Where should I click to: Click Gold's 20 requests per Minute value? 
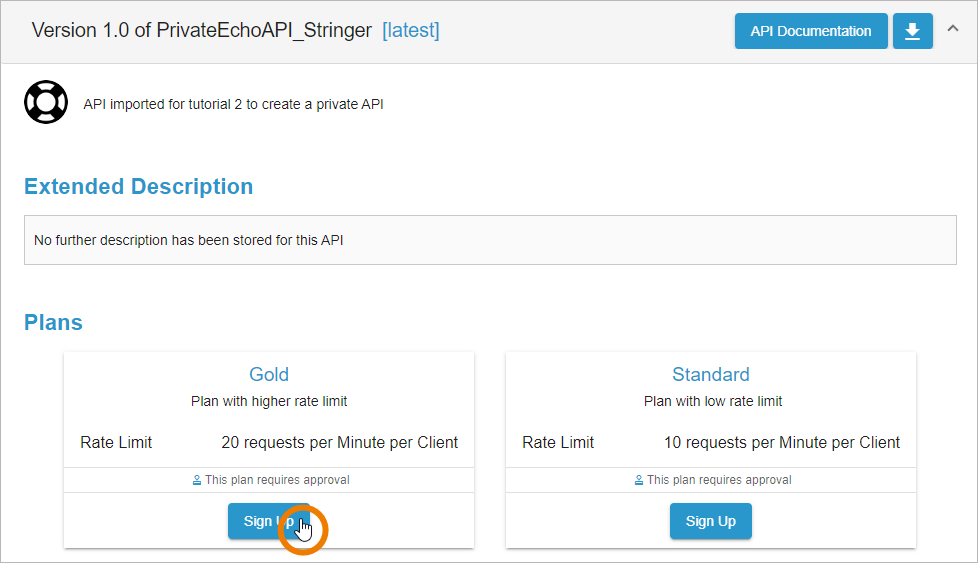click(340, 442)
